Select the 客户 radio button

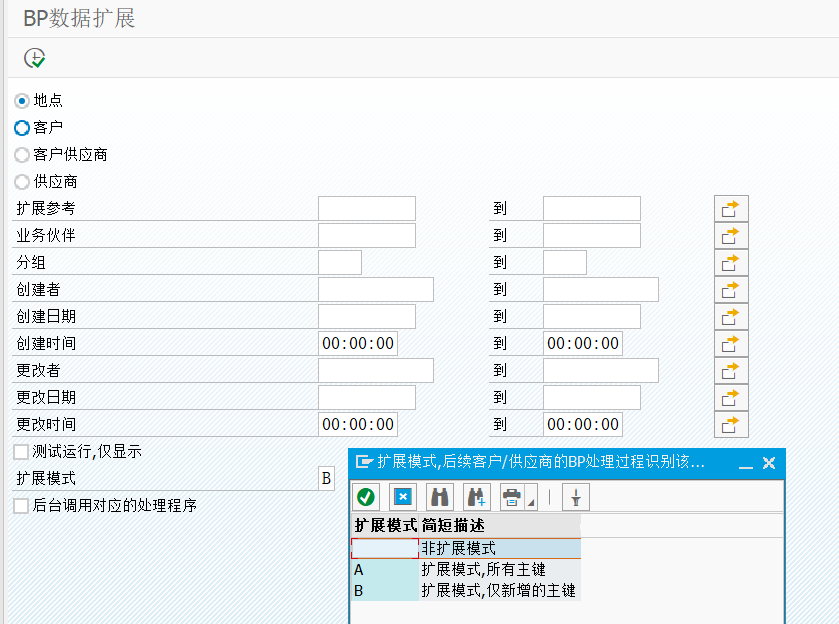coord(22,128)
